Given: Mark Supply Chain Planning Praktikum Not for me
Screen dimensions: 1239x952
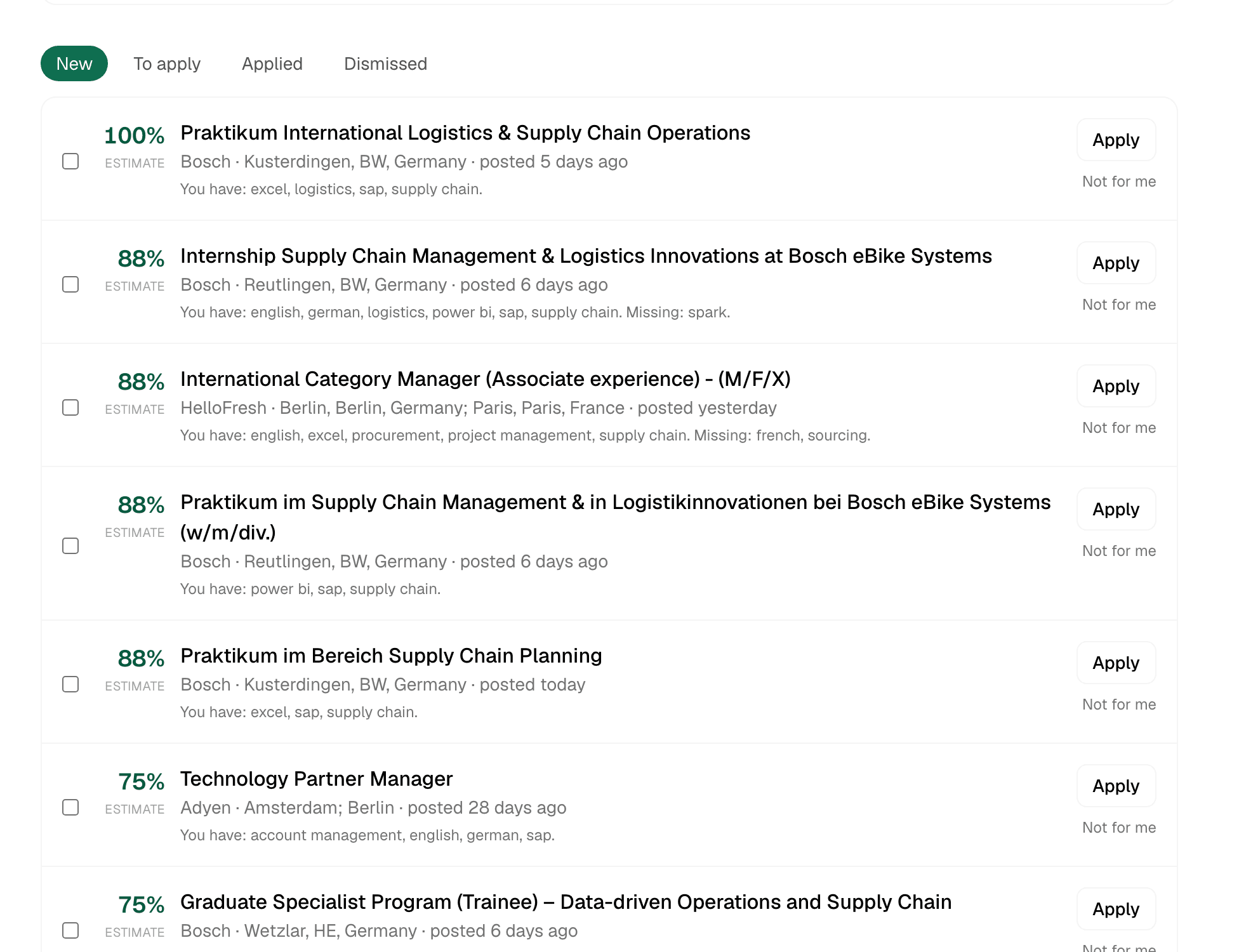Looking at the screenshot, I should pyautogui.click(x=1119, y=704).
